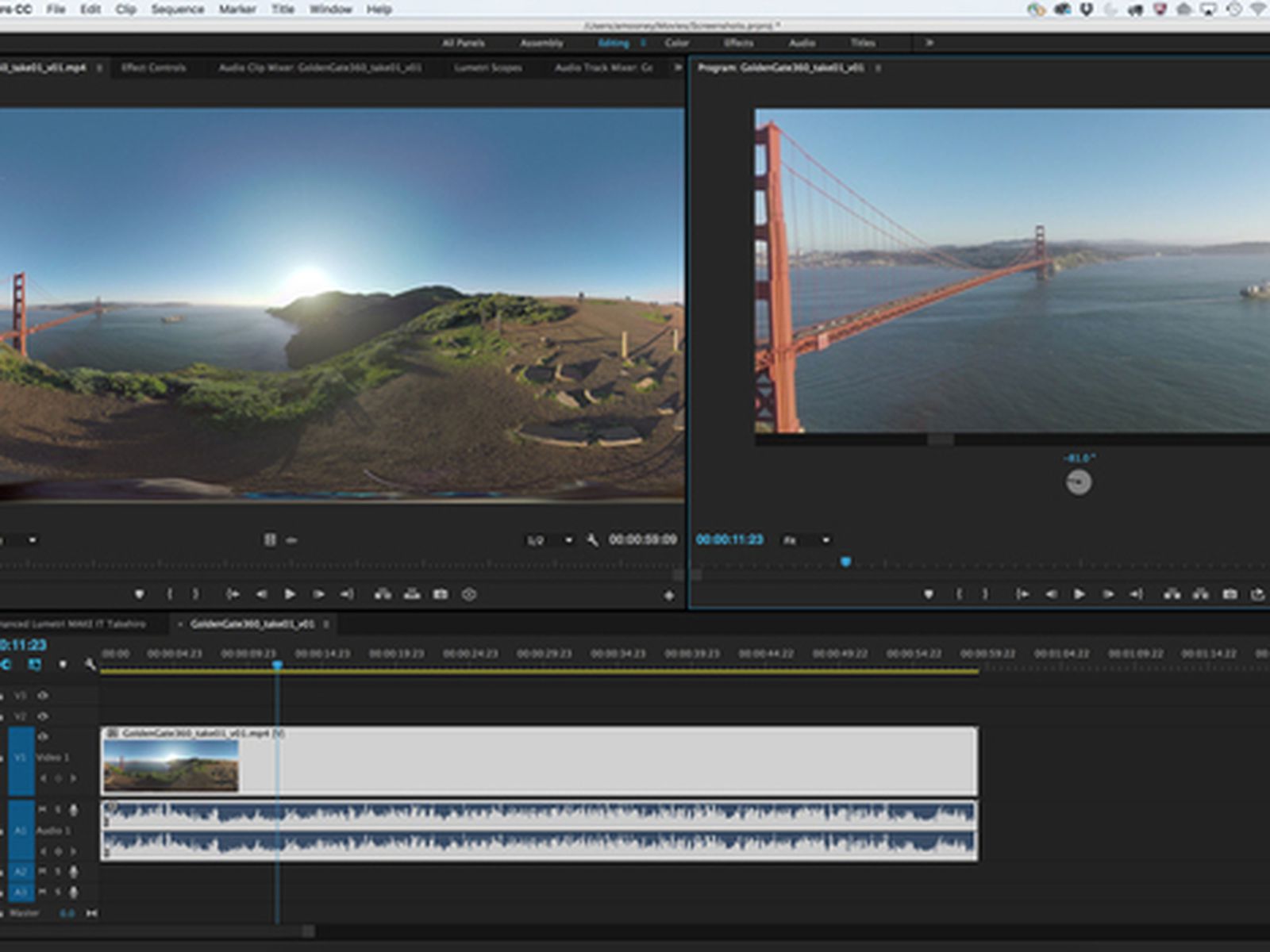Expand the workspace overflow chevron
This screenshot has width=1270, height=952.
[x=929, y=43]
